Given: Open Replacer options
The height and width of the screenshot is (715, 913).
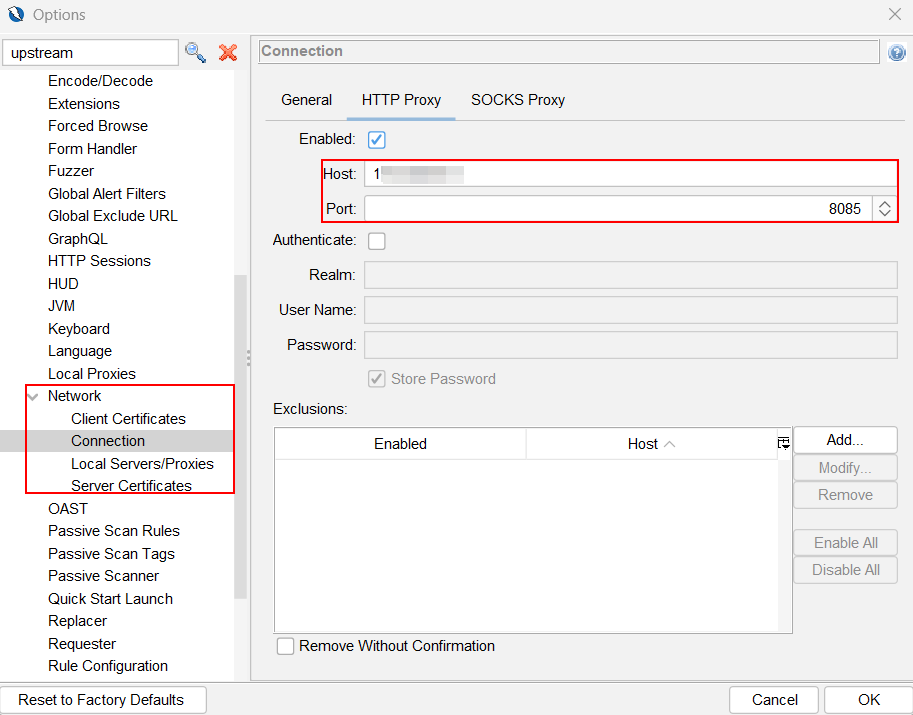Looking at the screenshot, I should pyautogui.click(x=77, y=621).
